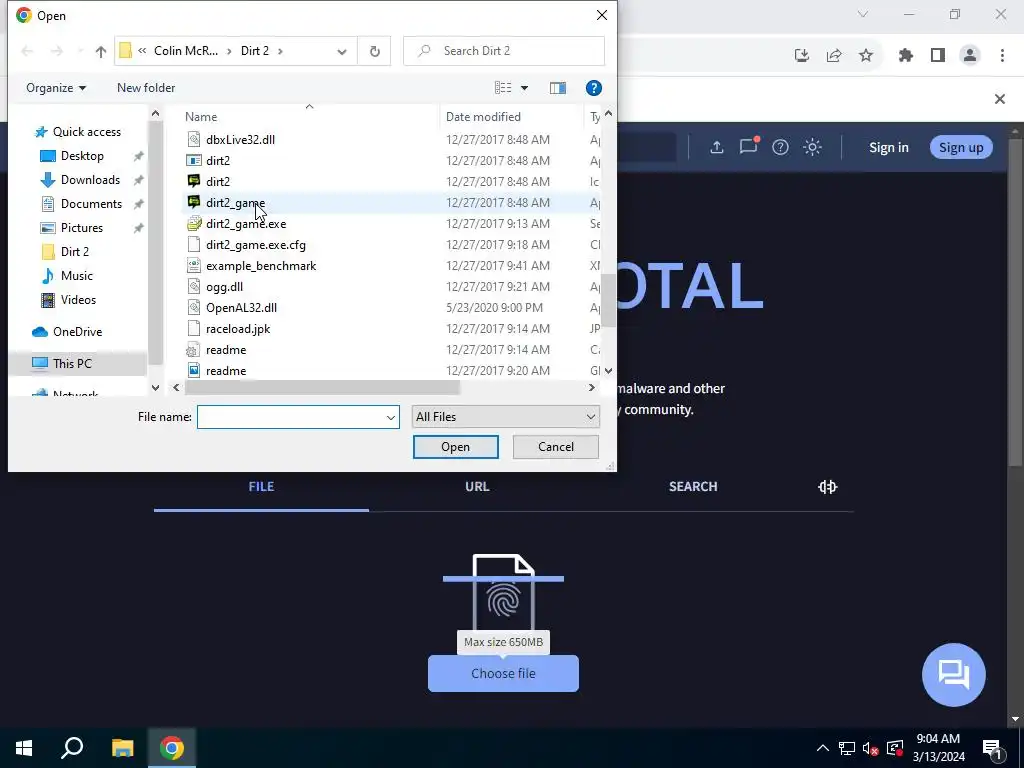Image resolution: width=1024 pixels, height=768 pixels.
Task: Select the ogg.dll file
Action: [x=224, y=287]
